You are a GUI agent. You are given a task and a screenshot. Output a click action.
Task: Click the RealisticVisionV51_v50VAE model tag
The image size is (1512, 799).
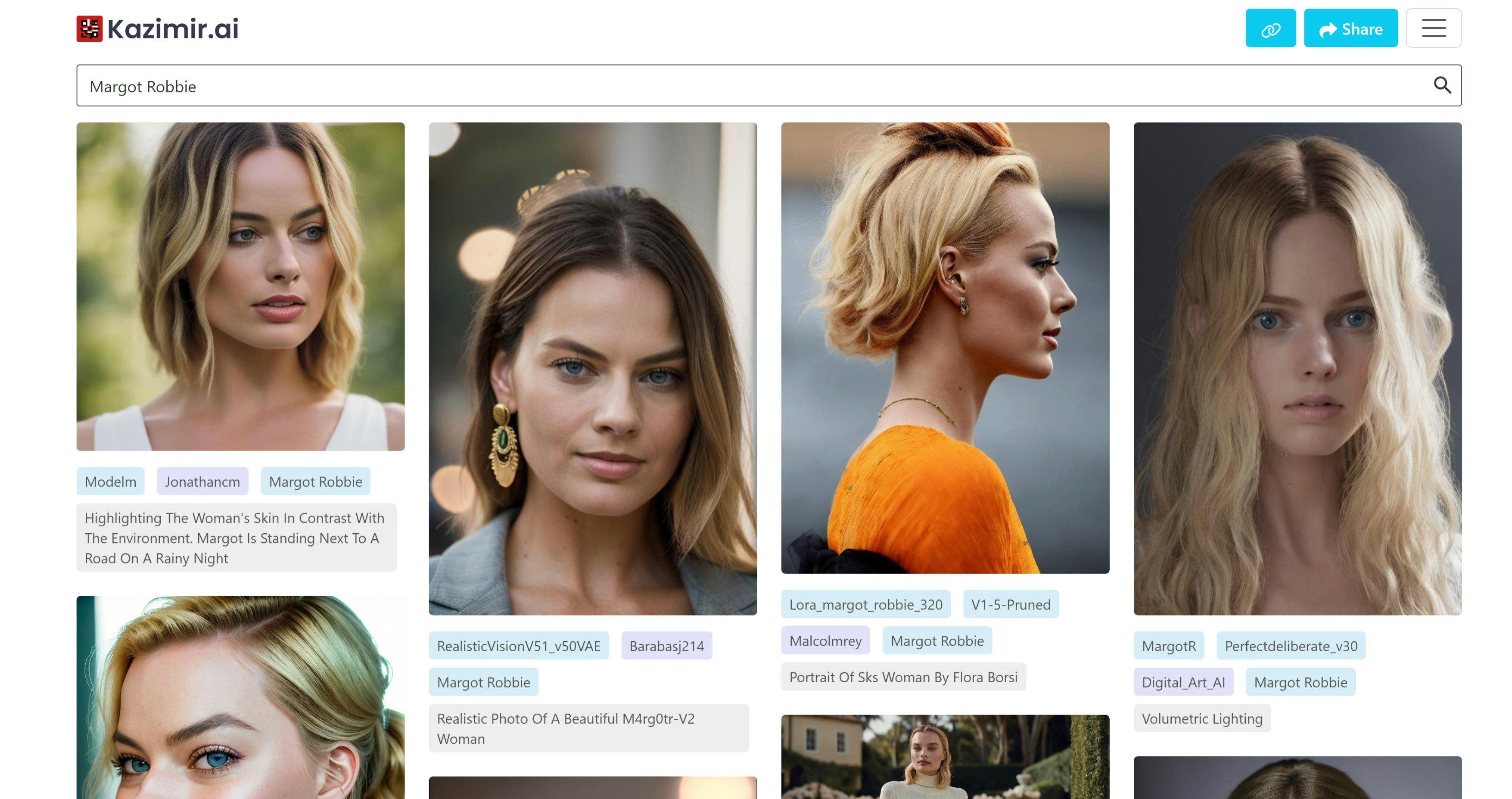(x=518, y=647)
